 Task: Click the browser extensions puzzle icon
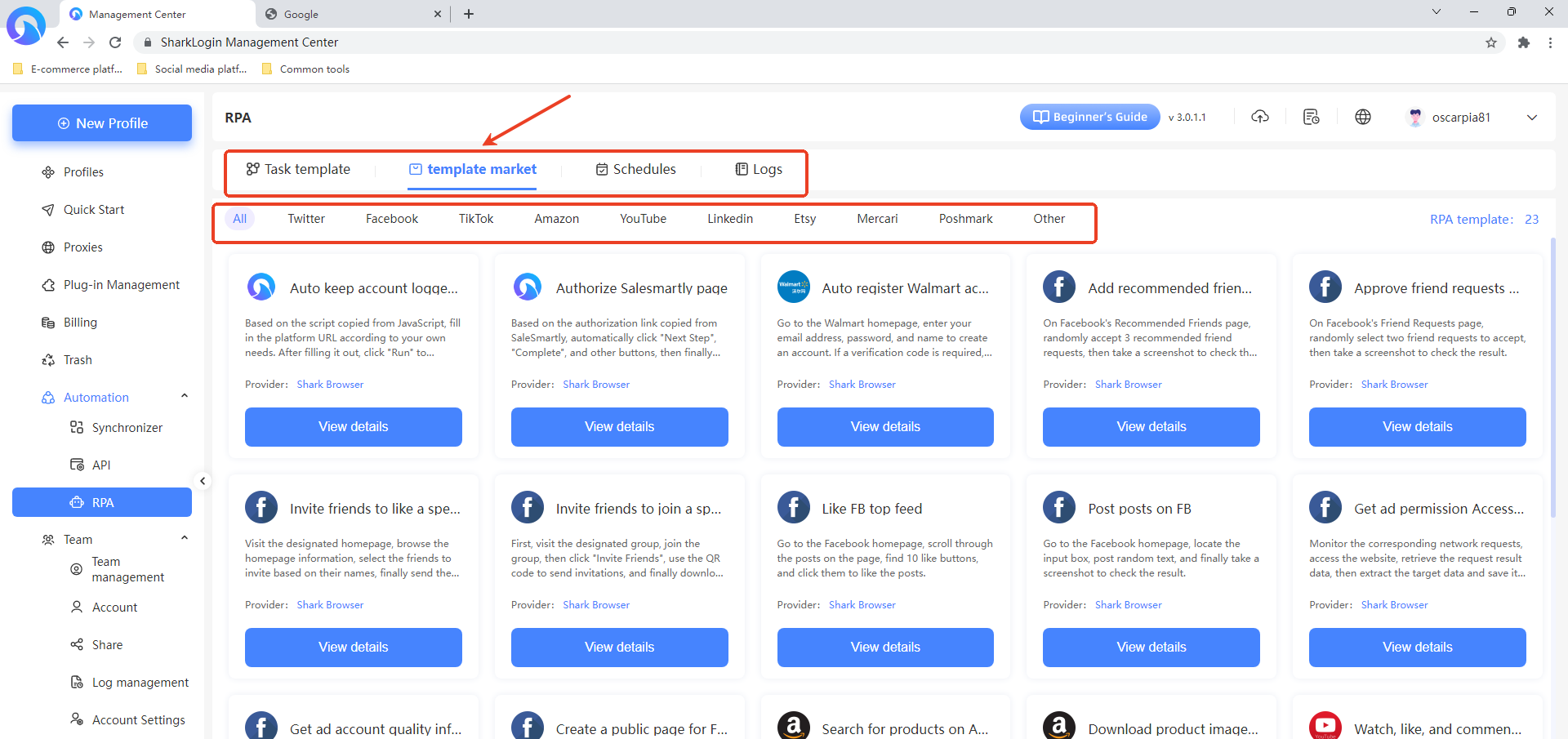pyautogui.click(x=1523, y=42)
